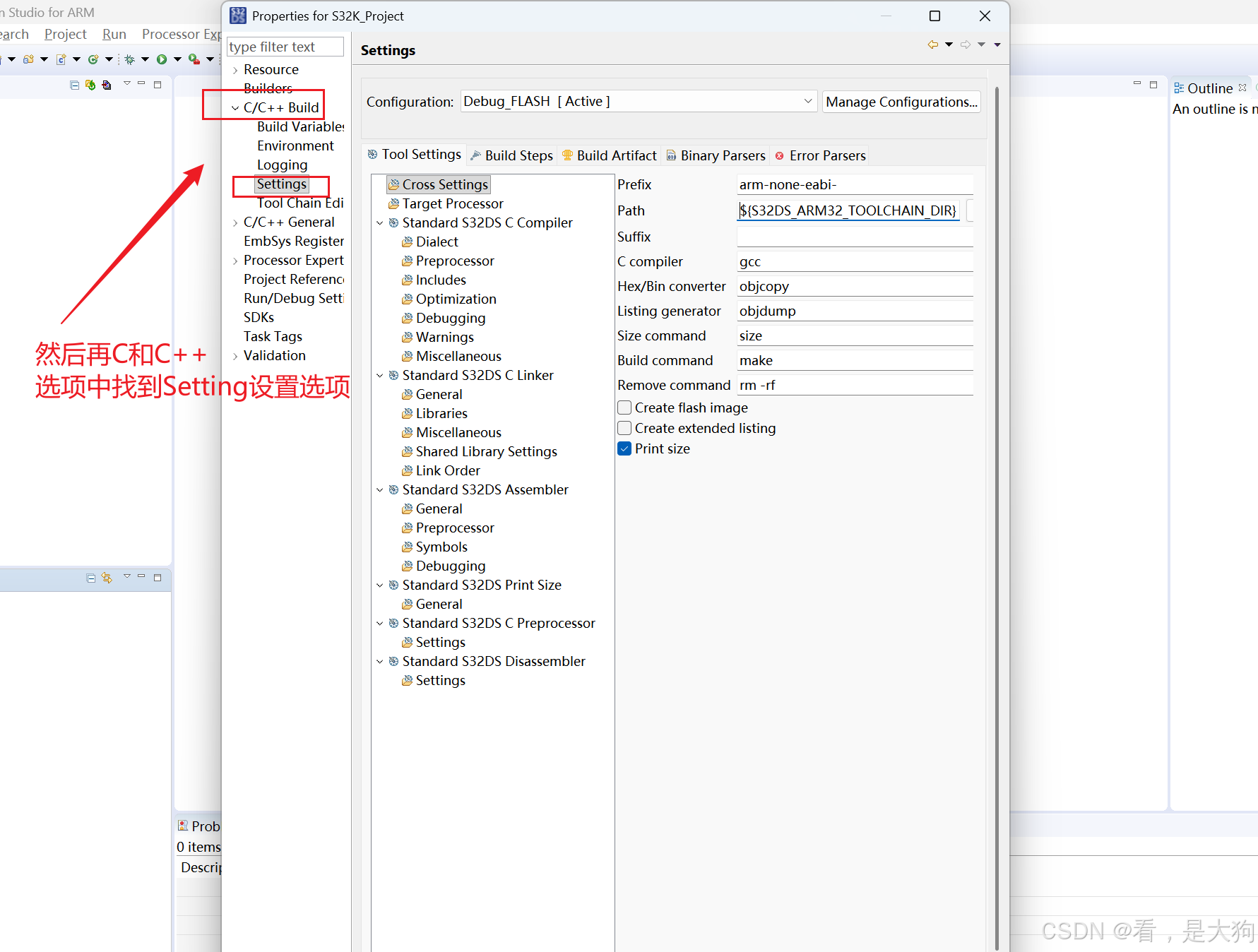1258x952 pixels.
Task: Switch to the Build Steps tab
Action: 511,155
